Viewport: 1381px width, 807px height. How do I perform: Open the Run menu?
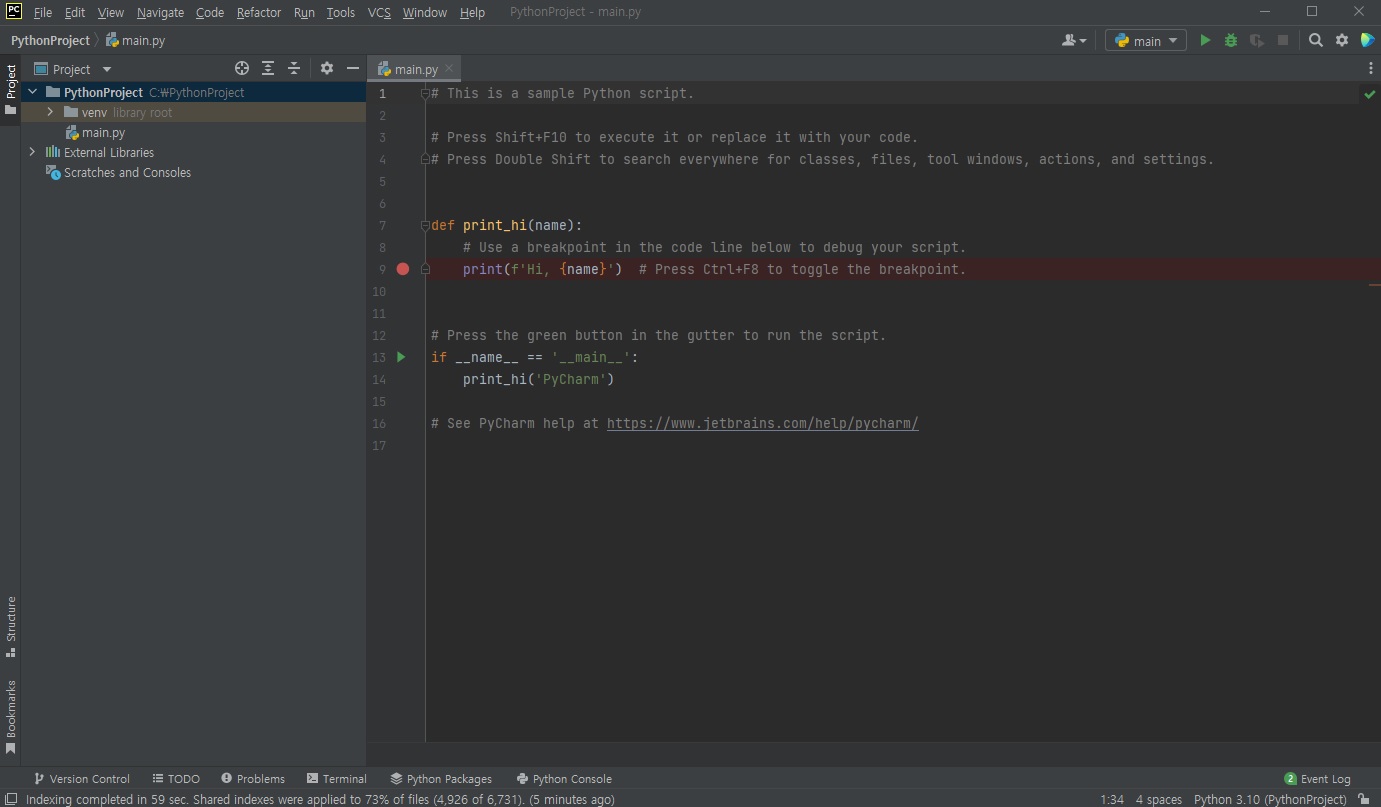[304, 12]
